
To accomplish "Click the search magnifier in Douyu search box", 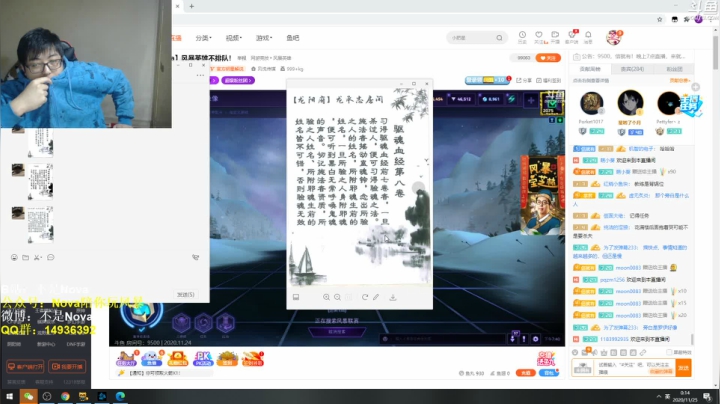I will (499, 38).
